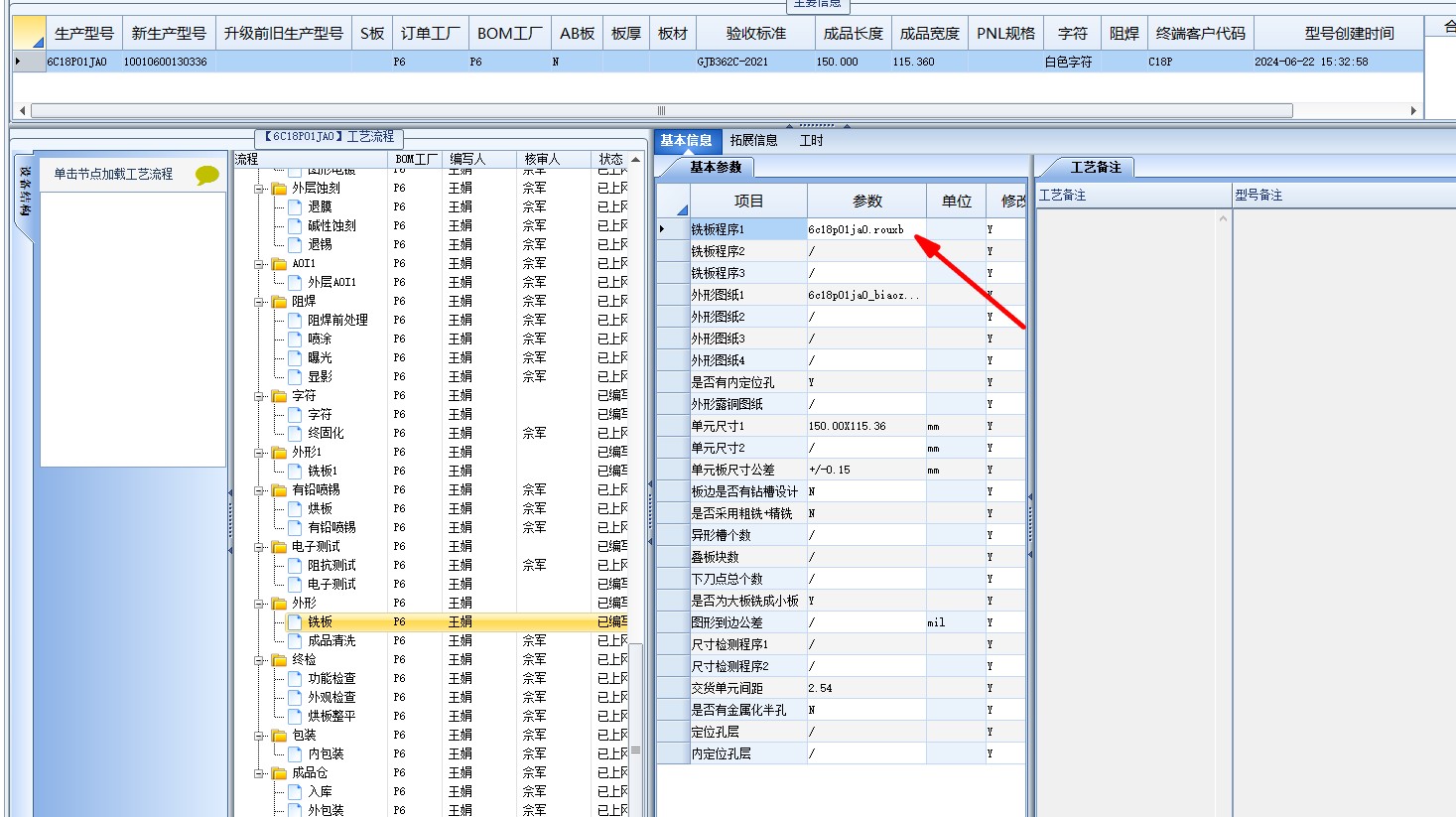
Task: Click the document icon of 外层AOI1 step
Action: click(x=295, y=282)
